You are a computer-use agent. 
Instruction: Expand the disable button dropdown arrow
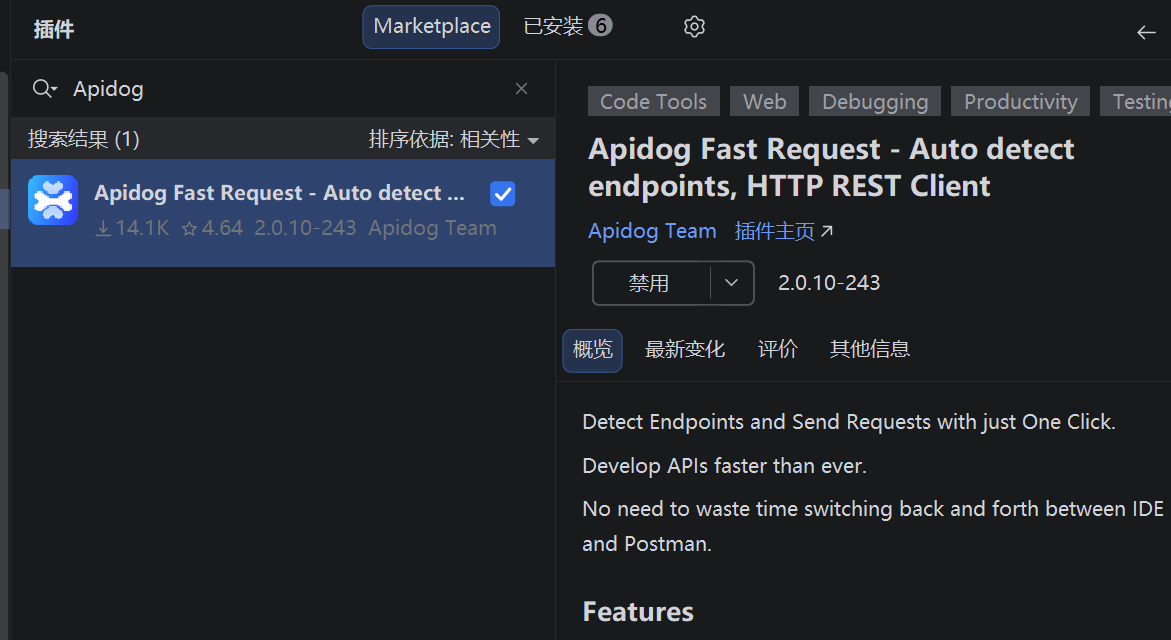731,283
